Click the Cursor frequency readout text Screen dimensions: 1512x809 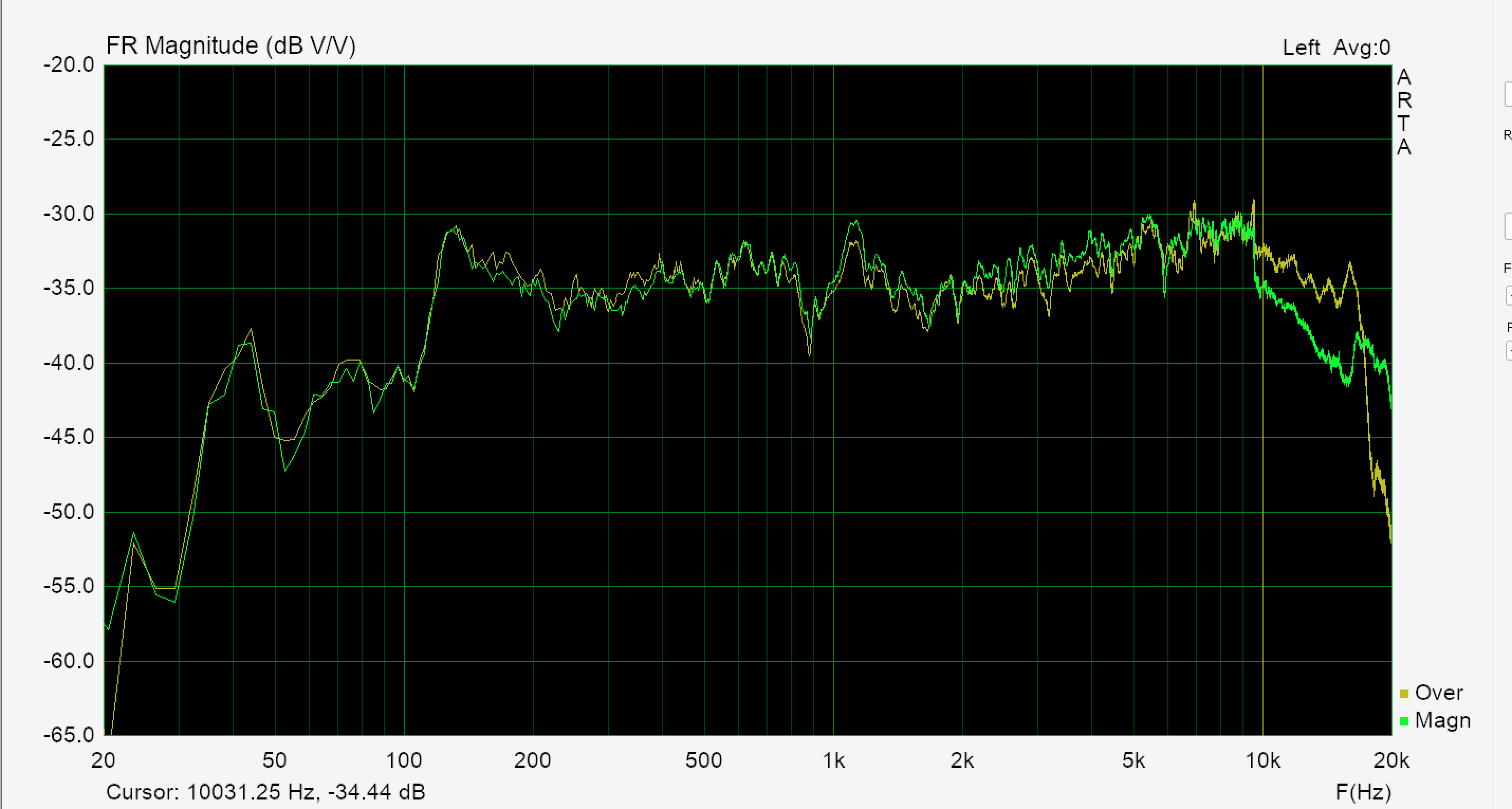point(265,792)
